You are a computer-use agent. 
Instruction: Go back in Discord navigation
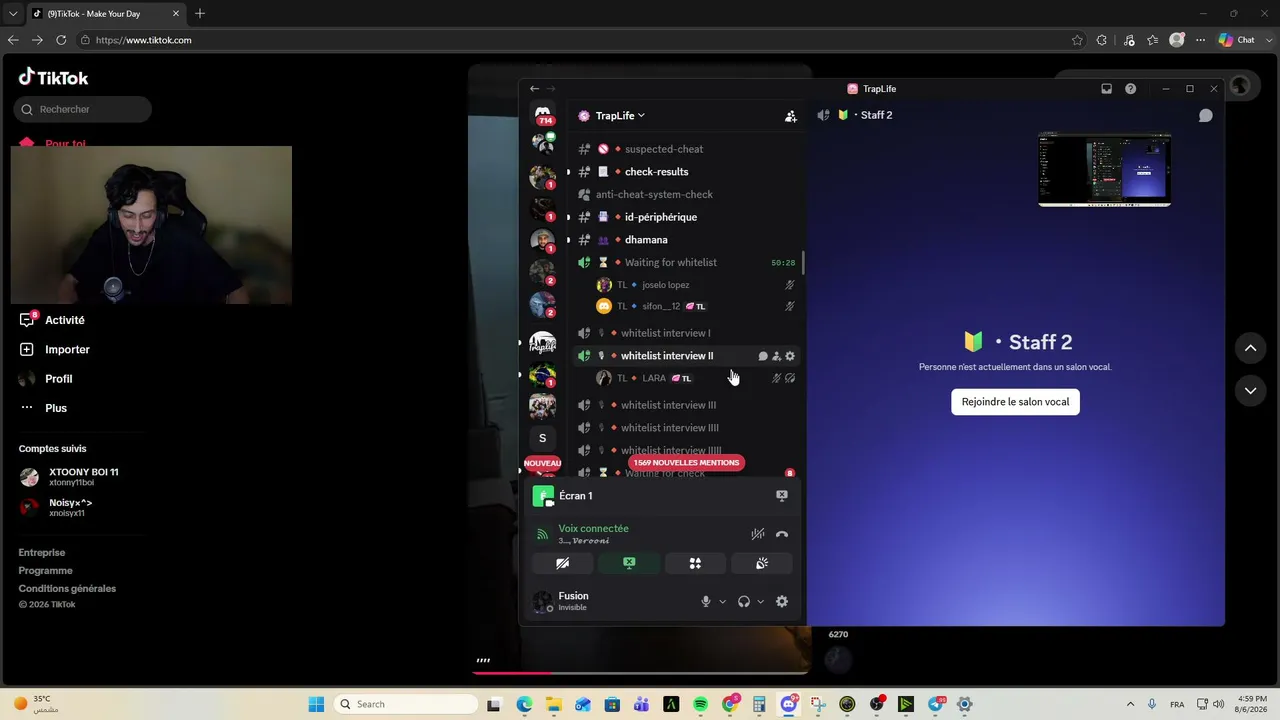534,89
